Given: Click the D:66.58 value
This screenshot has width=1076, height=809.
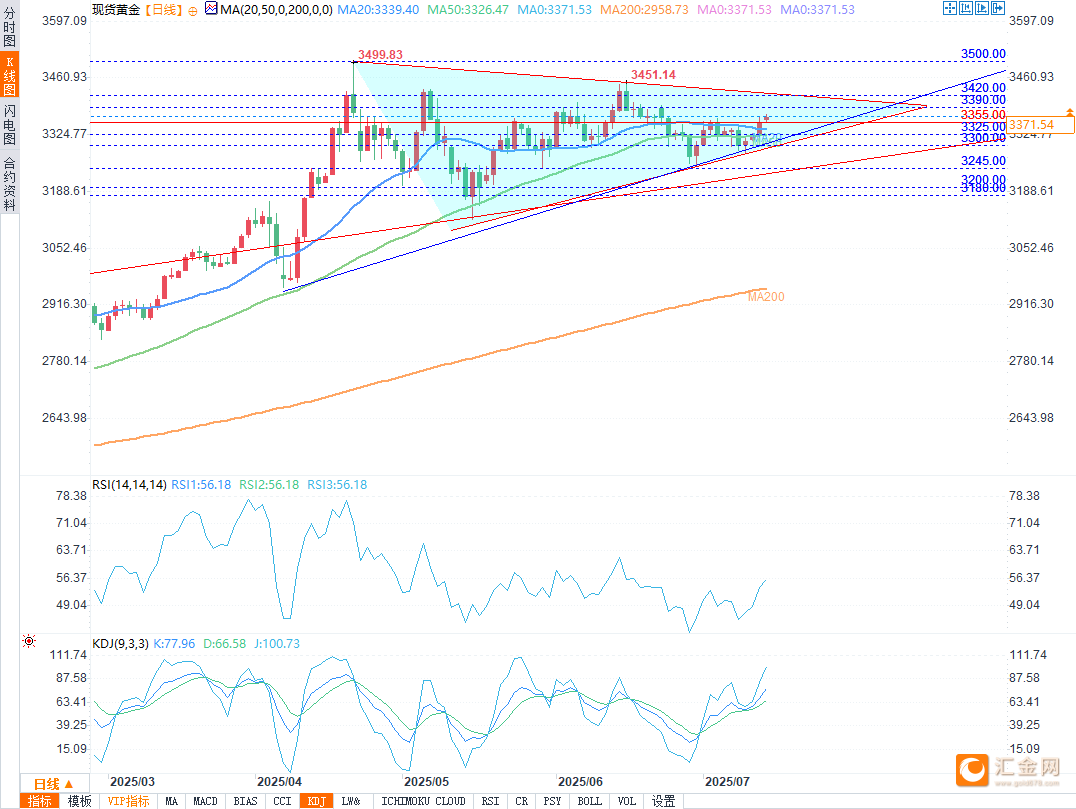Looking at the screenshot, I should (x=224, y=644).
